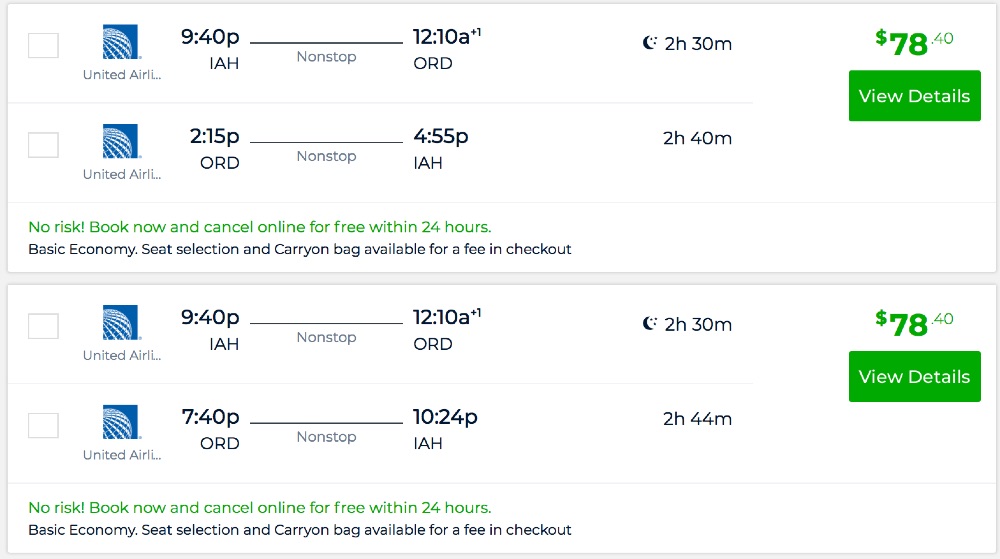Screen dimensions: 1000x559
Task: Click United logo on first itinerary's 9:40p flight
Action: pos(121,42)
